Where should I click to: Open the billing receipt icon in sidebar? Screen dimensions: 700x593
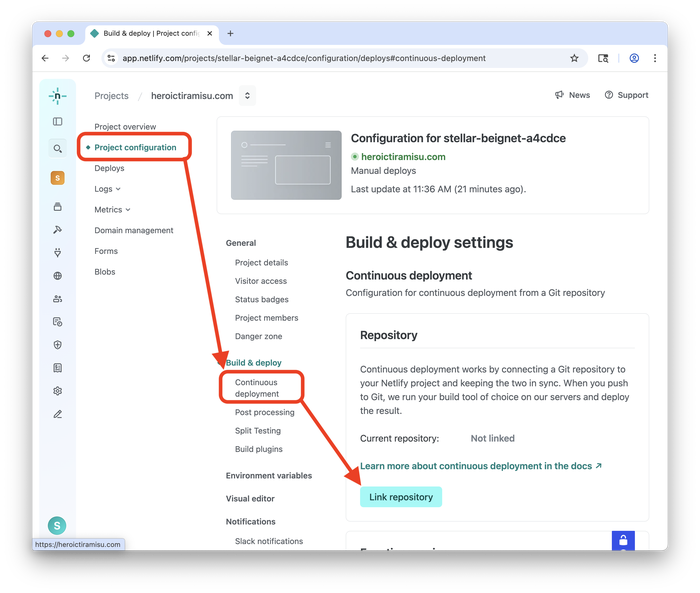click(x=58, y=368)
